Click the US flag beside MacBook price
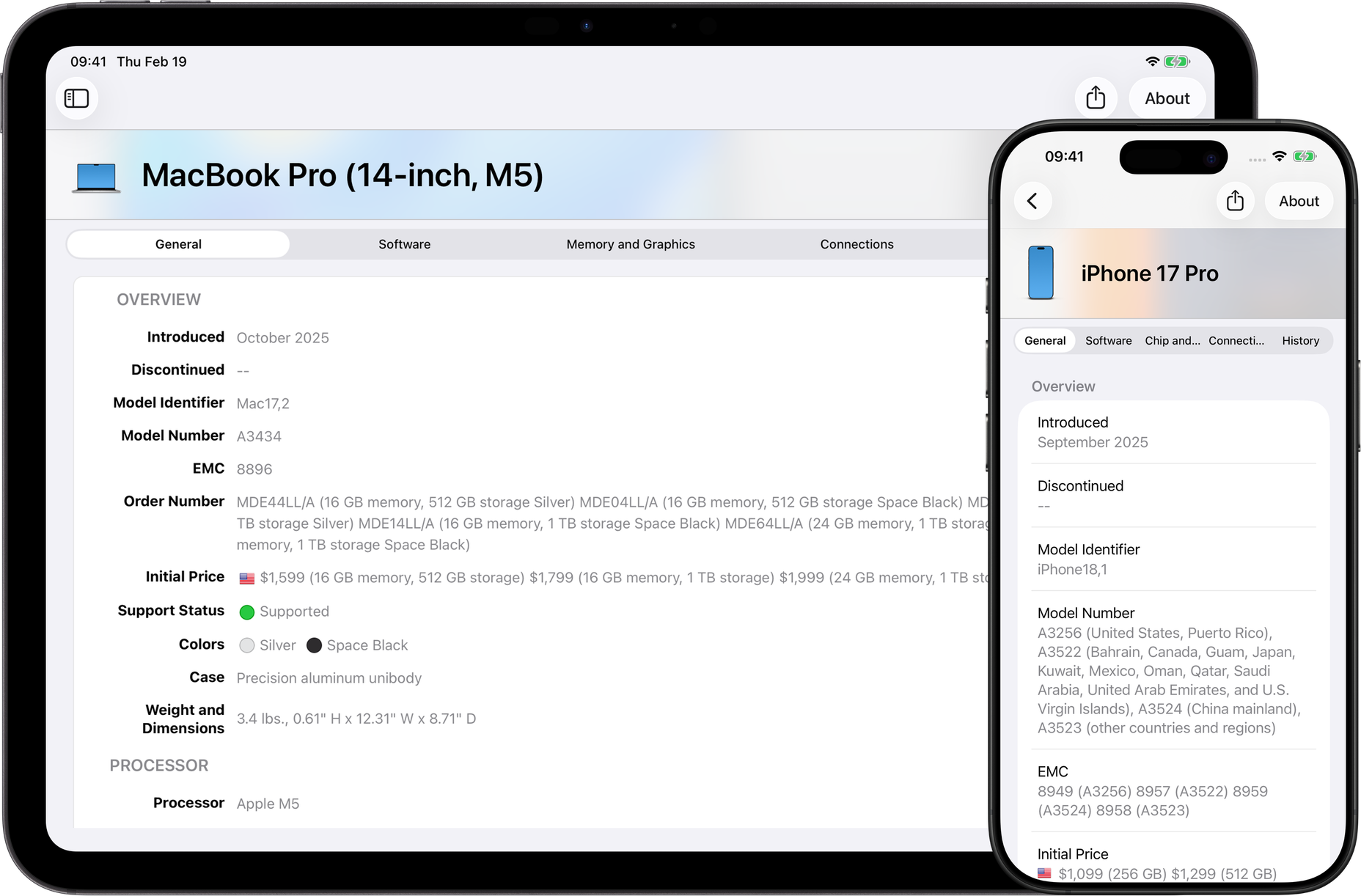1361x896 pixels. tap(247, 579)
